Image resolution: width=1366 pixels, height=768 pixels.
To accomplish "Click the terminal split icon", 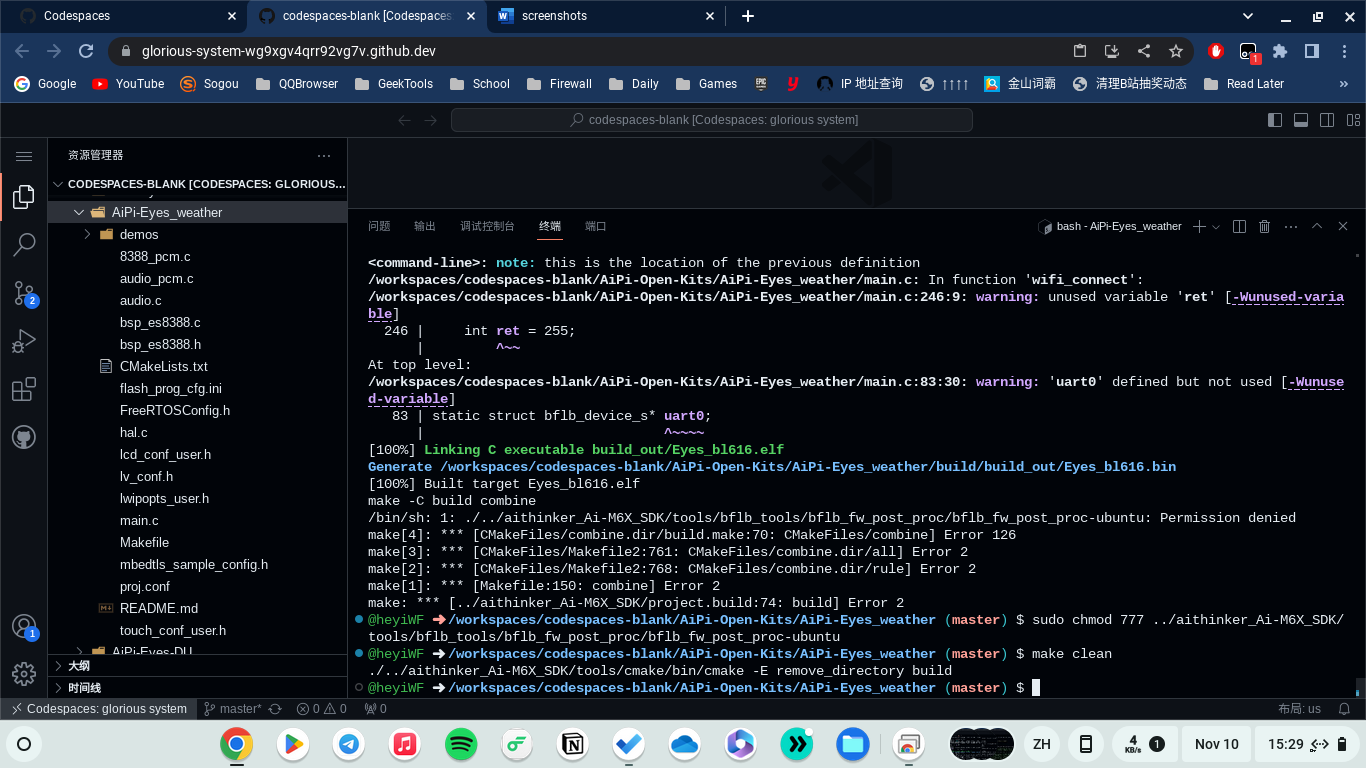I will coord(1239,227).
